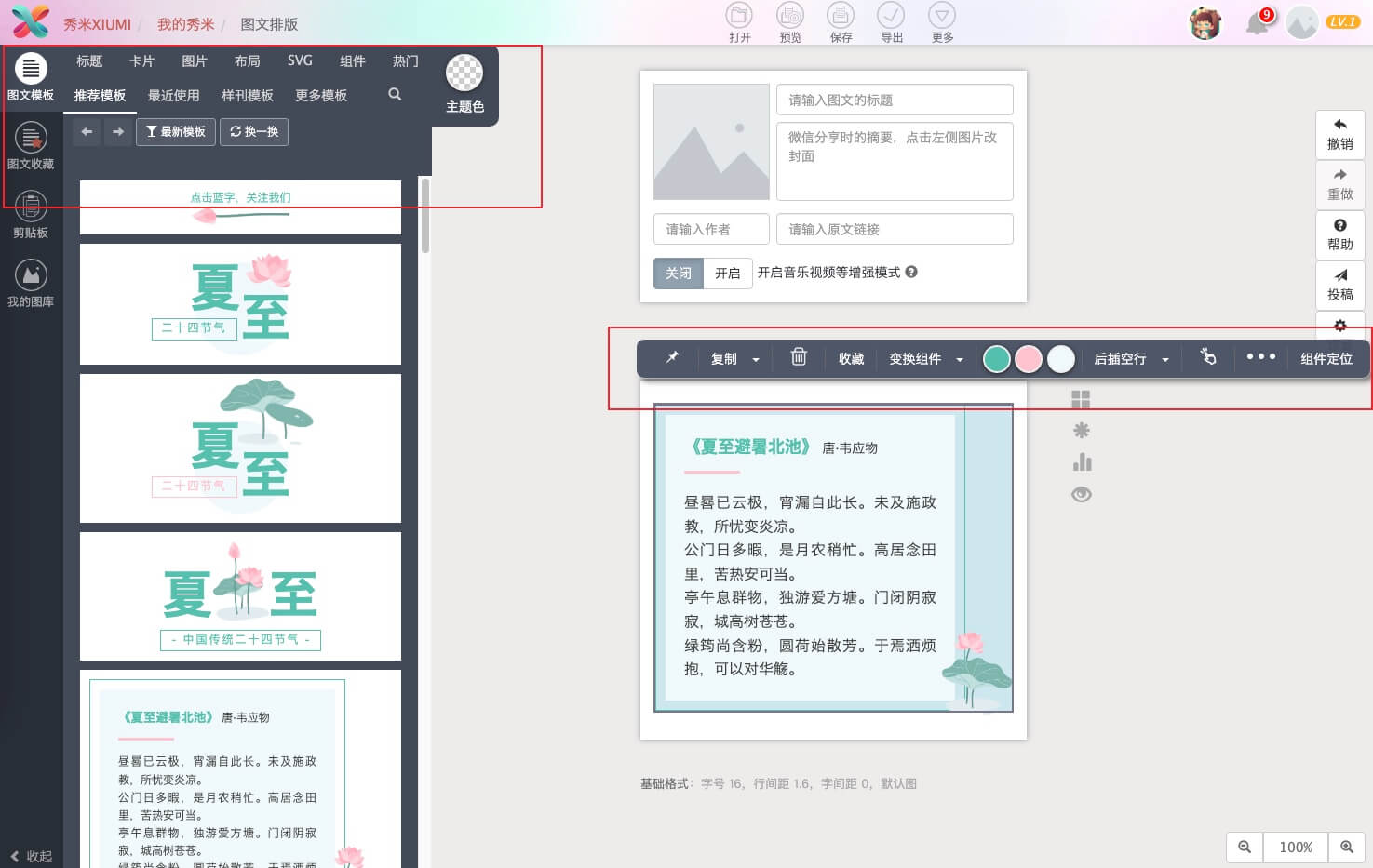1373x868 pixels.
Task: Open 剪贴板 clipboard panel
Action: (x=31, y=216)
